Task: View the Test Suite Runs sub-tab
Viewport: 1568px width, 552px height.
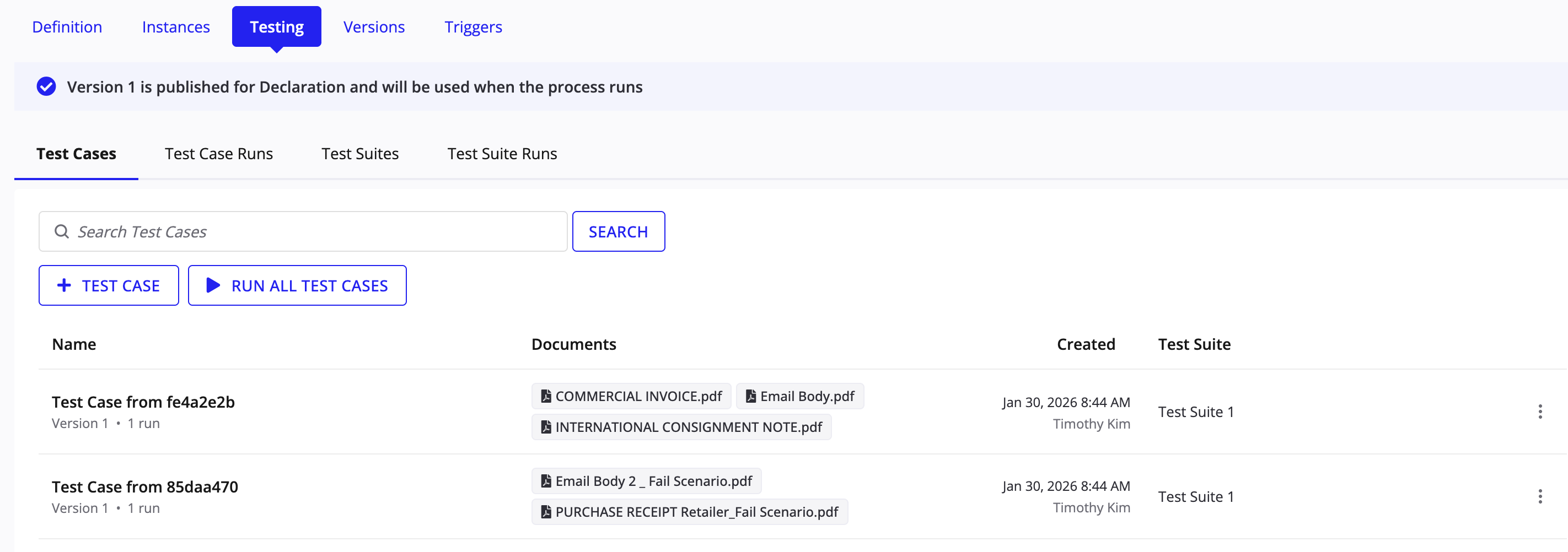Action: (502, 154)
